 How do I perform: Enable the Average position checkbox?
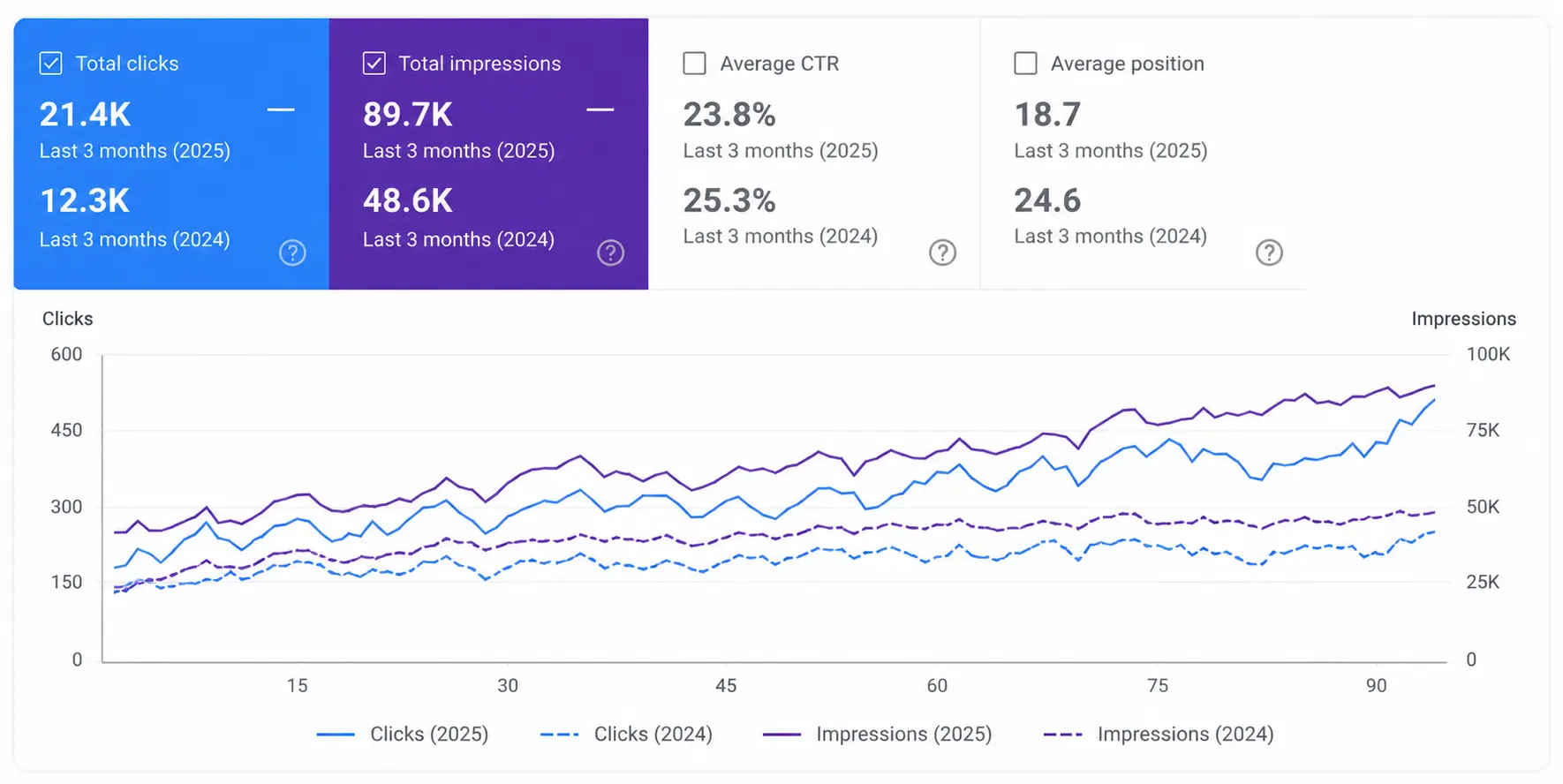pyautogui.click(x=1025, y=64)
